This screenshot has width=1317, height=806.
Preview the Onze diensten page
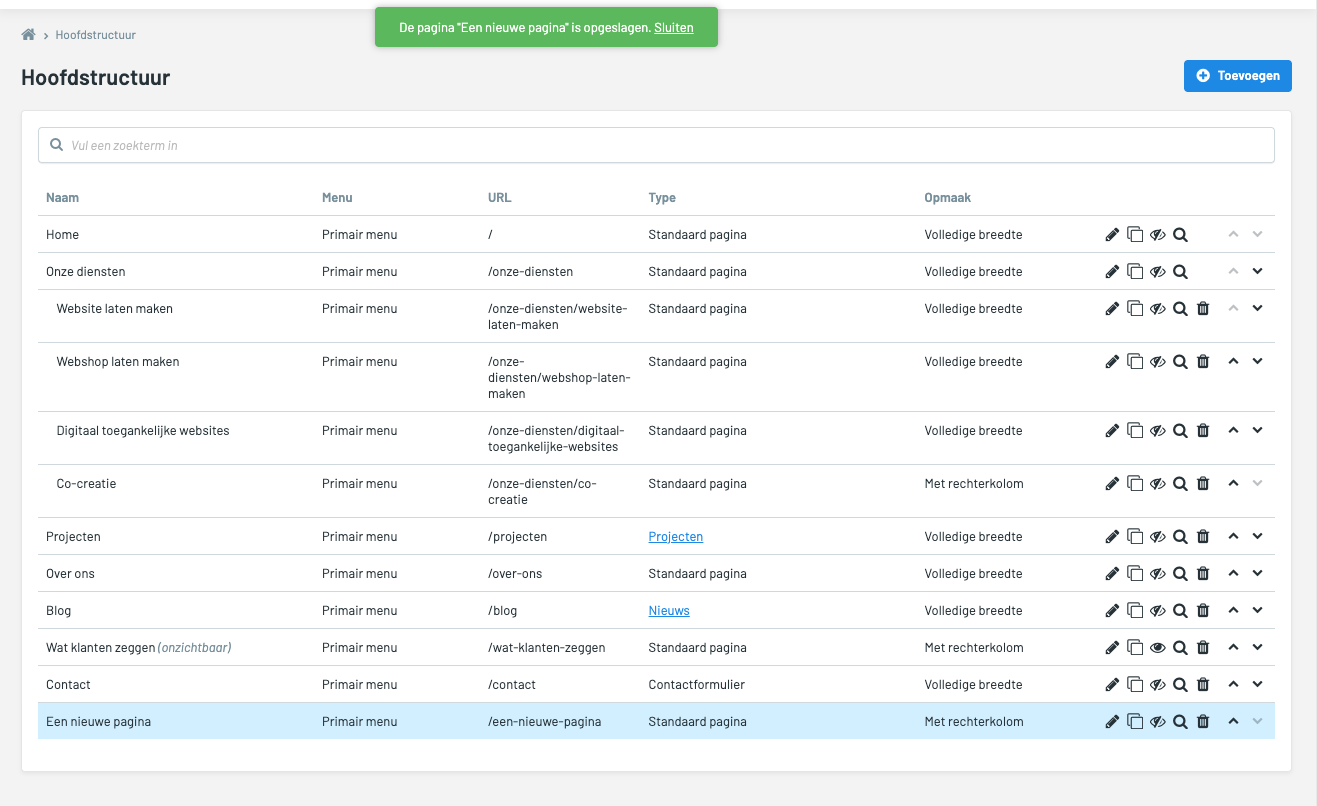(1180, 272)
